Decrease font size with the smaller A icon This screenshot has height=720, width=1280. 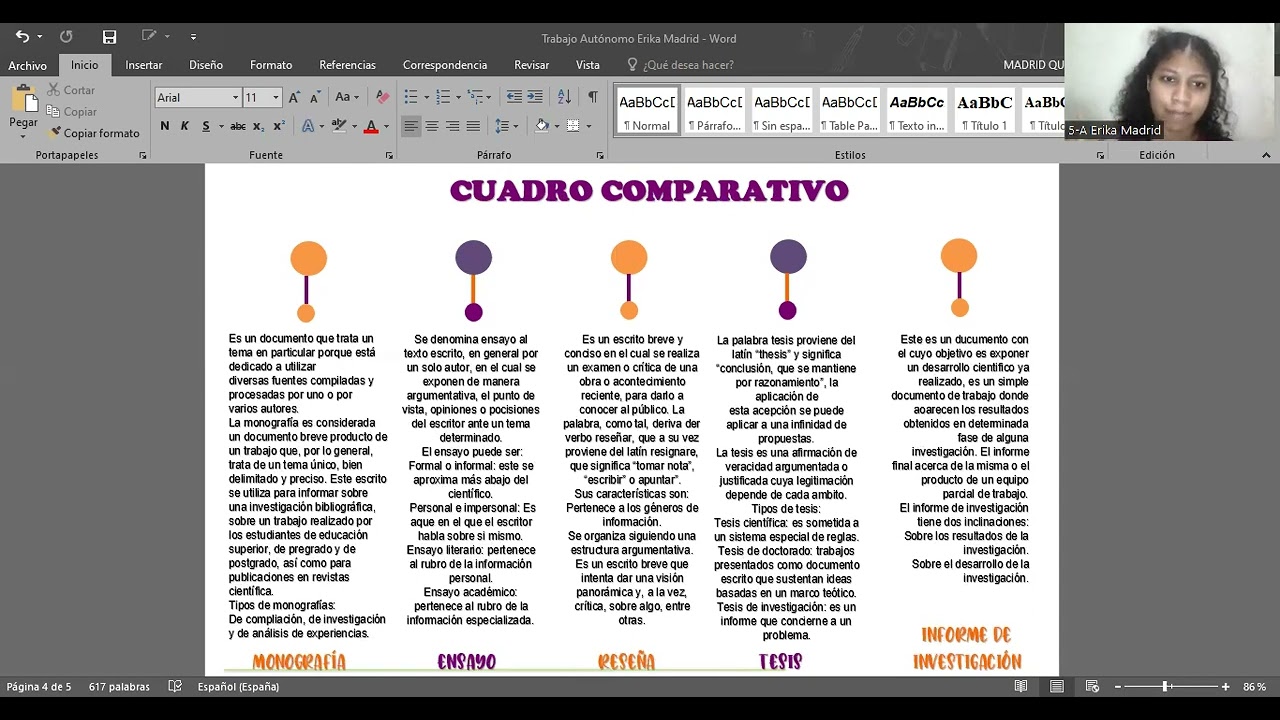click(x=315, y=97)
